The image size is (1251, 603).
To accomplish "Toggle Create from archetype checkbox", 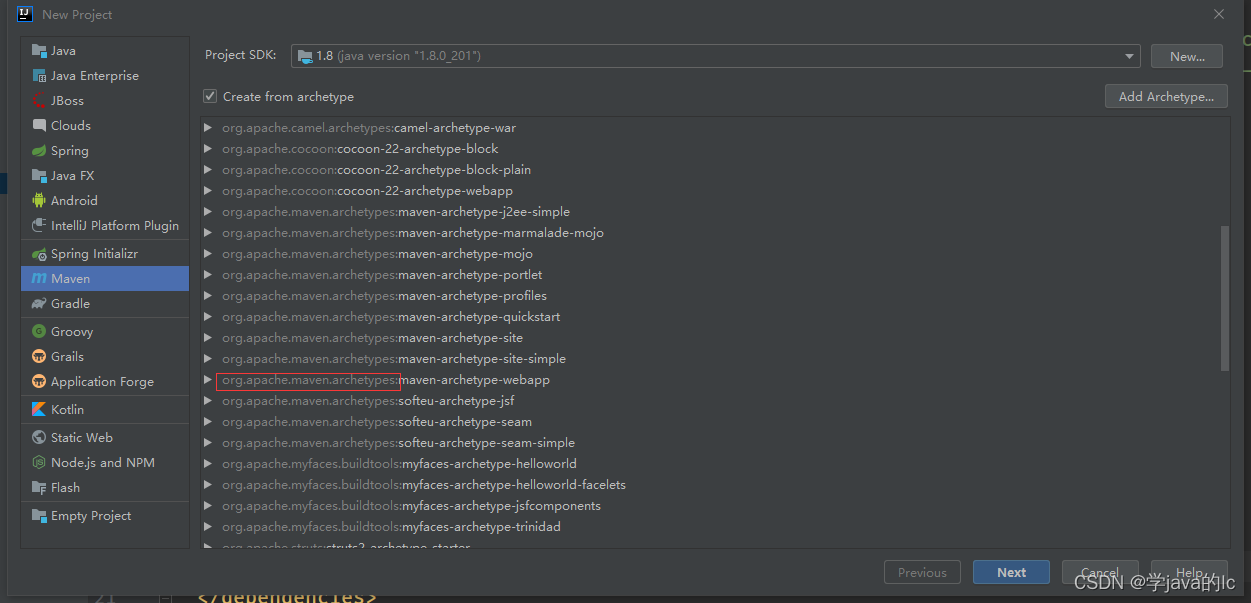I will coord(210,97).
